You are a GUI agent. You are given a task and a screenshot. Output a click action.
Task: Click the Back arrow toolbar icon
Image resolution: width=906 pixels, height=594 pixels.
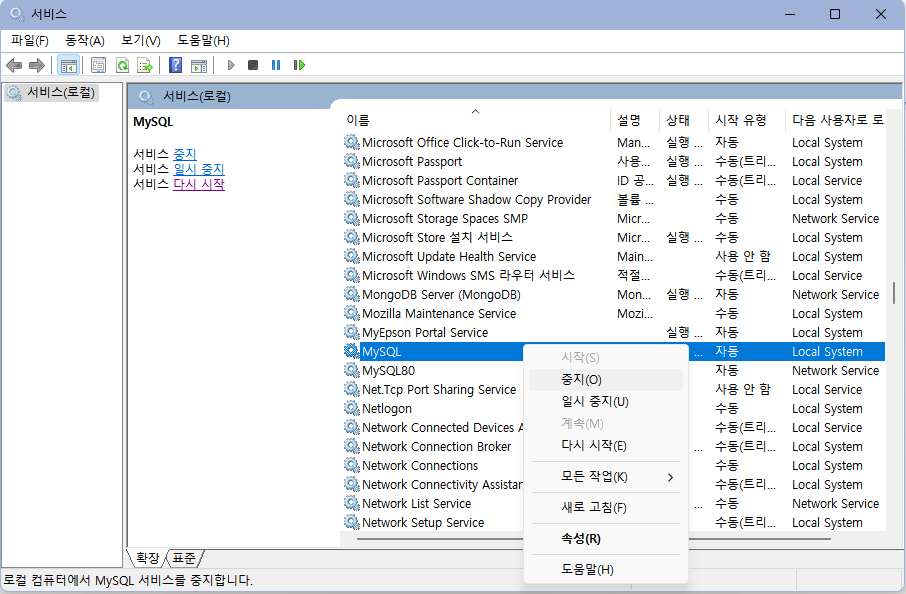coord(14,65)
